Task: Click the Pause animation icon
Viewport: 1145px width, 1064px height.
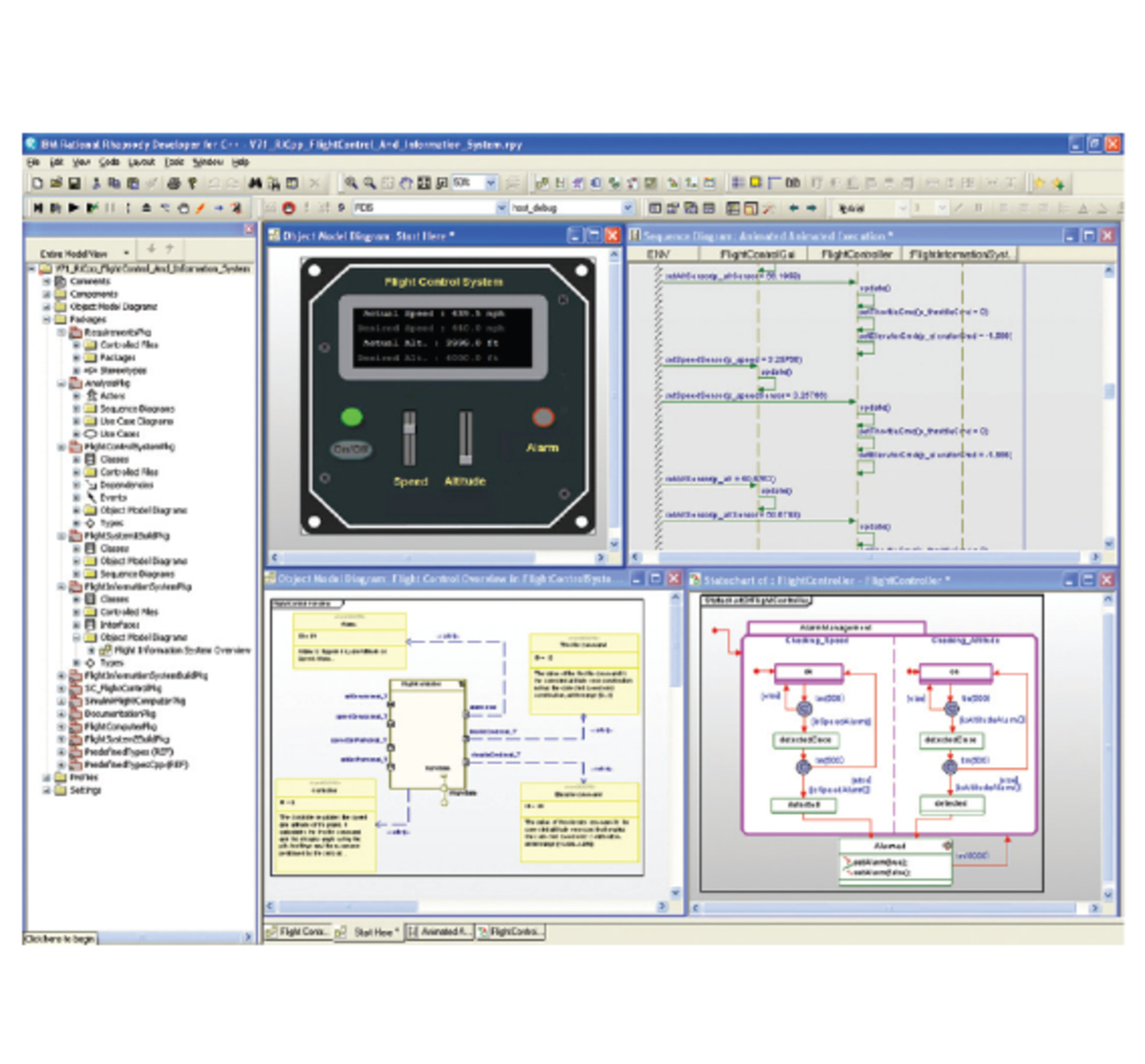Action: (x=111, y=207)
